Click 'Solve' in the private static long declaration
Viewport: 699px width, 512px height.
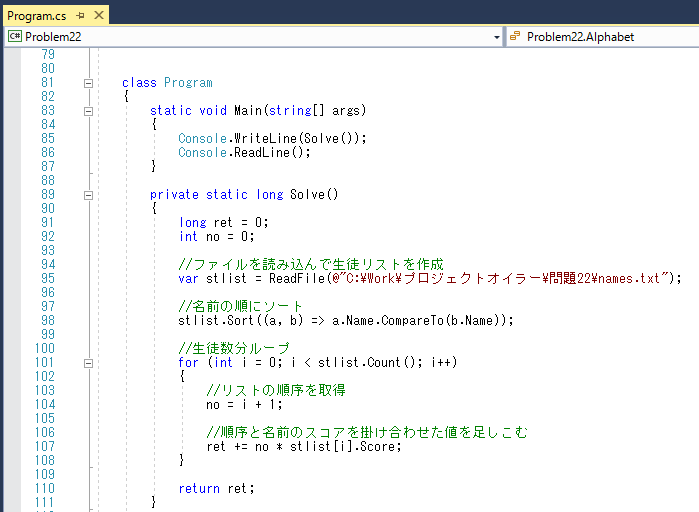coord(308,195)
